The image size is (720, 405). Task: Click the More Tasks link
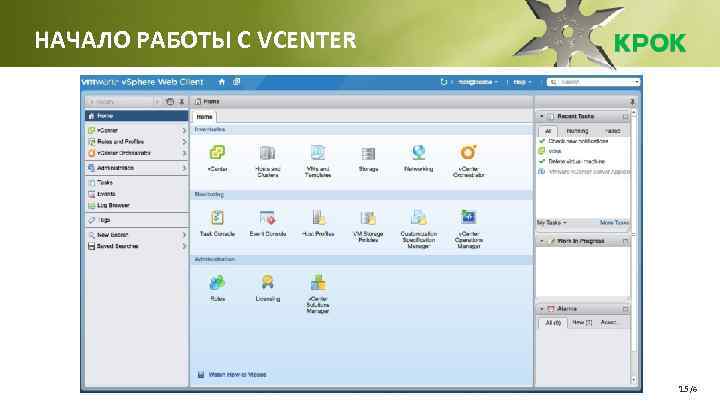(x=614, y=223)
